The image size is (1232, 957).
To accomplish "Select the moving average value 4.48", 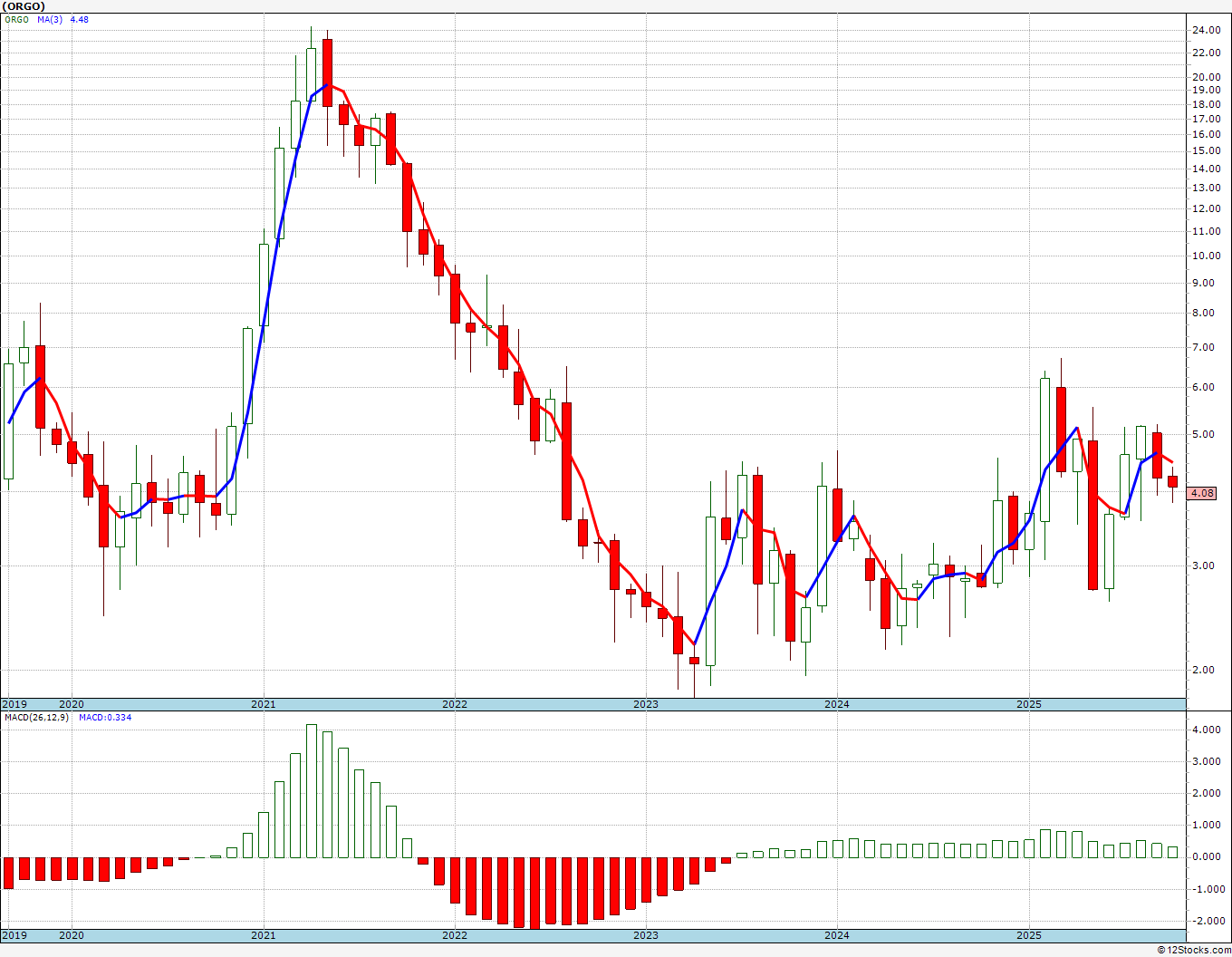I will [x=79, y=19].
